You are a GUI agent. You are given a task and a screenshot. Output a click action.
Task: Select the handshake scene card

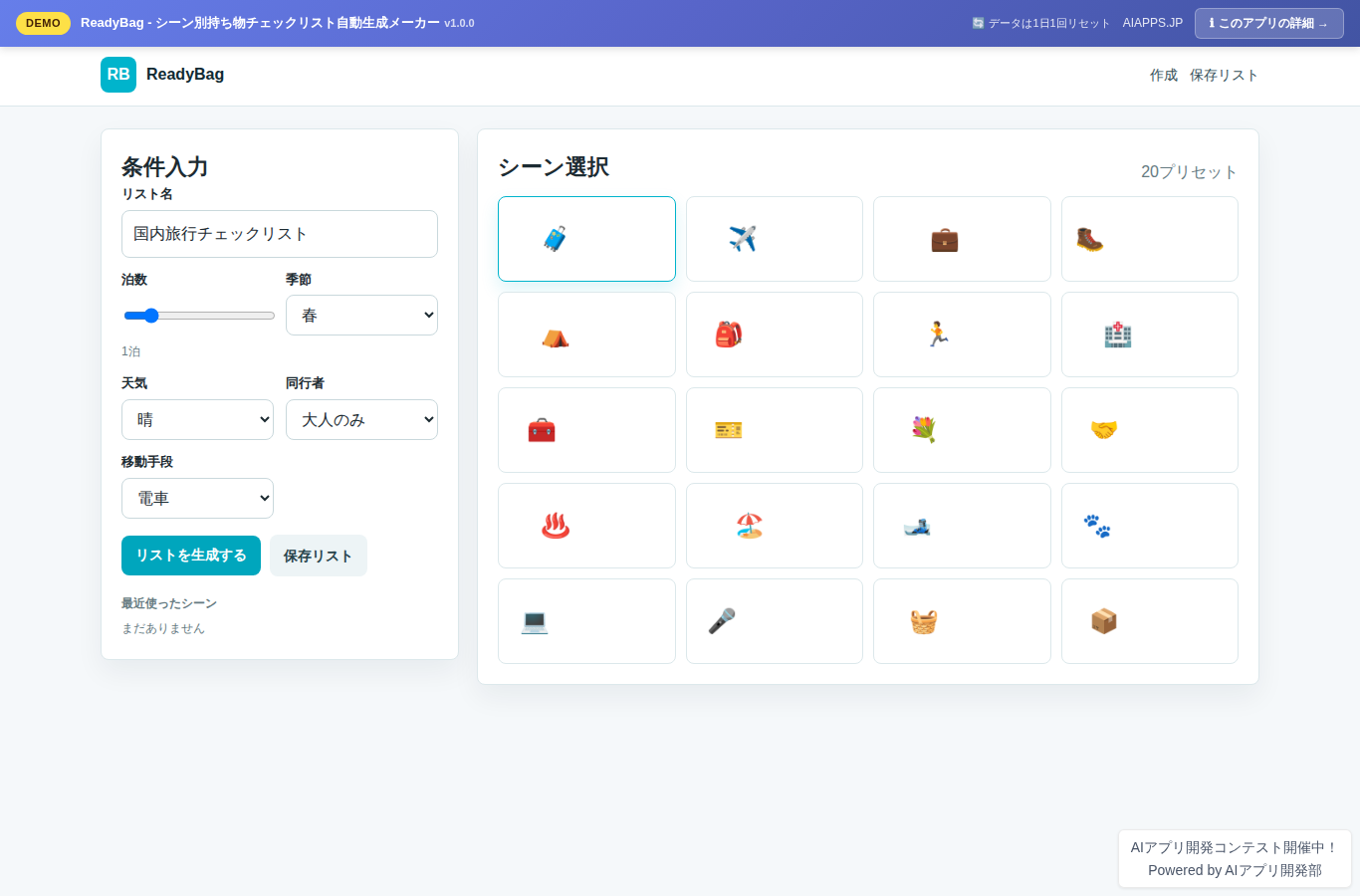point(1150,430)
